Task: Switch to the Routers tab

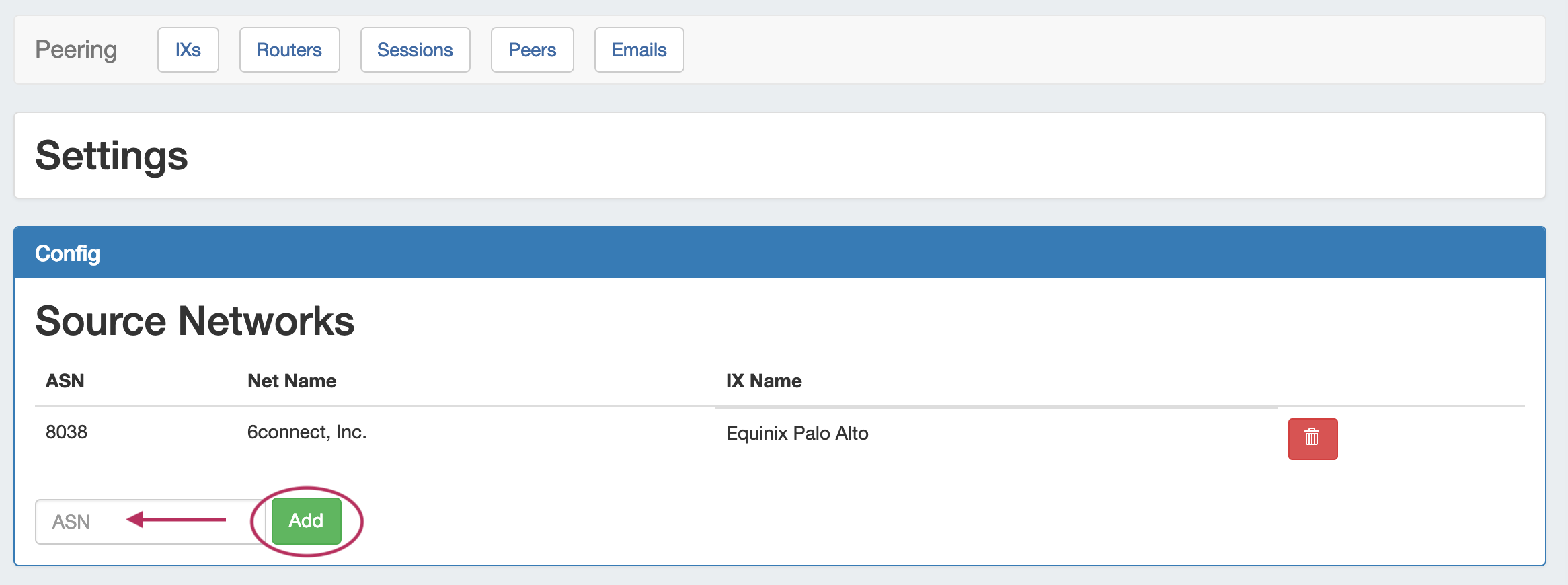Action: pyautogui.click(x=289, y=50)
